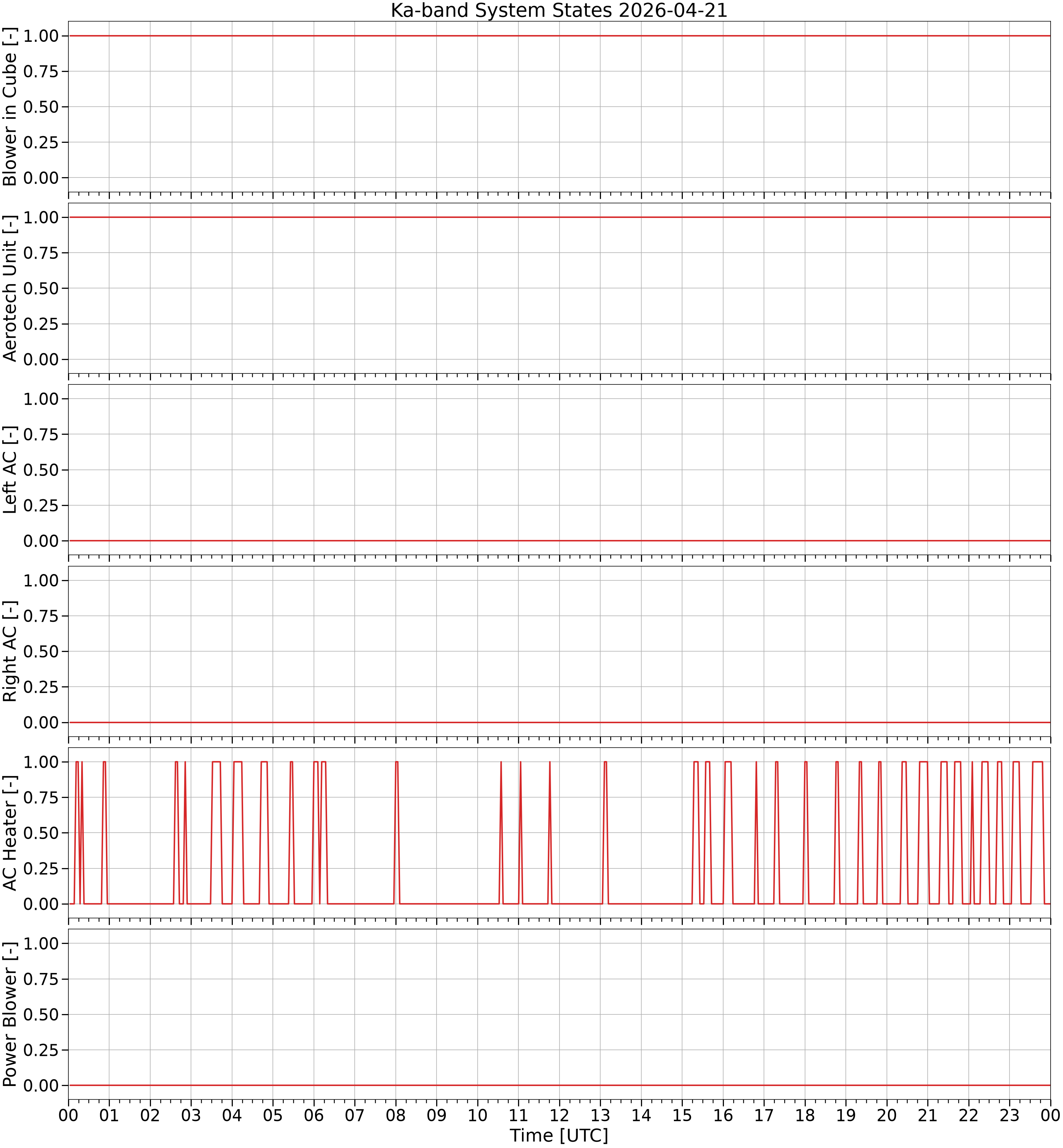Click the AC Heater pulse near 13 UTC
Image resolution: width=1063 pixels, height=1148 pixels.
click(x=606, y=832)
